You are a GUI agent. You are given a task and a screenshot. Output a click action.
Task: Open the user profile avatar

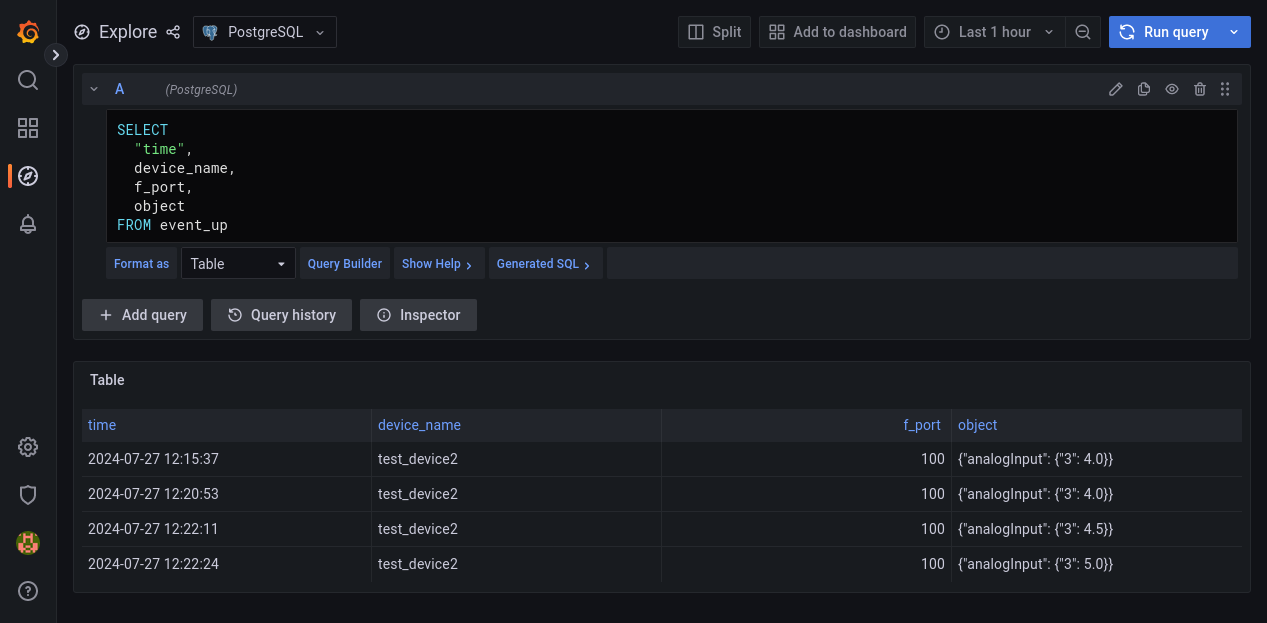coord(28,543)
